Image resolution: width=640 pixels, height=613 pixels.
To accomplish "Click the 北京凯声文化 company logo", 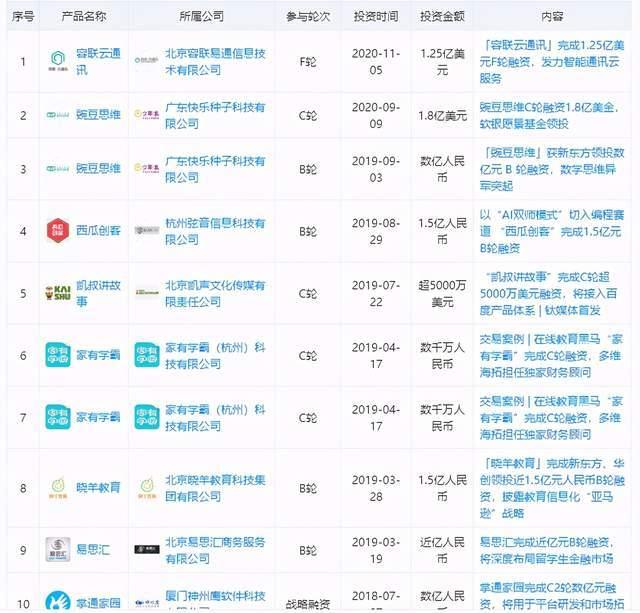I will (147, 293).
